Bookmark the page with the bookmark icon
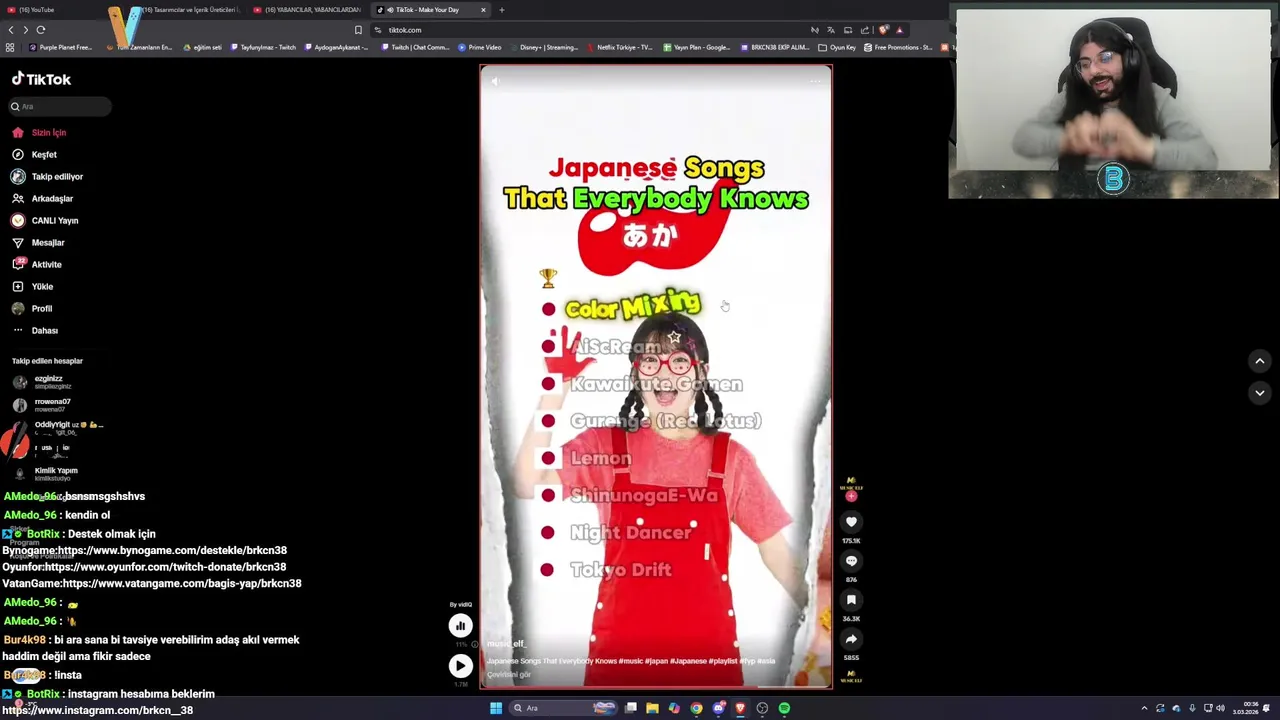The width and height of the screenshot is (1280, 720). point(358,30)
